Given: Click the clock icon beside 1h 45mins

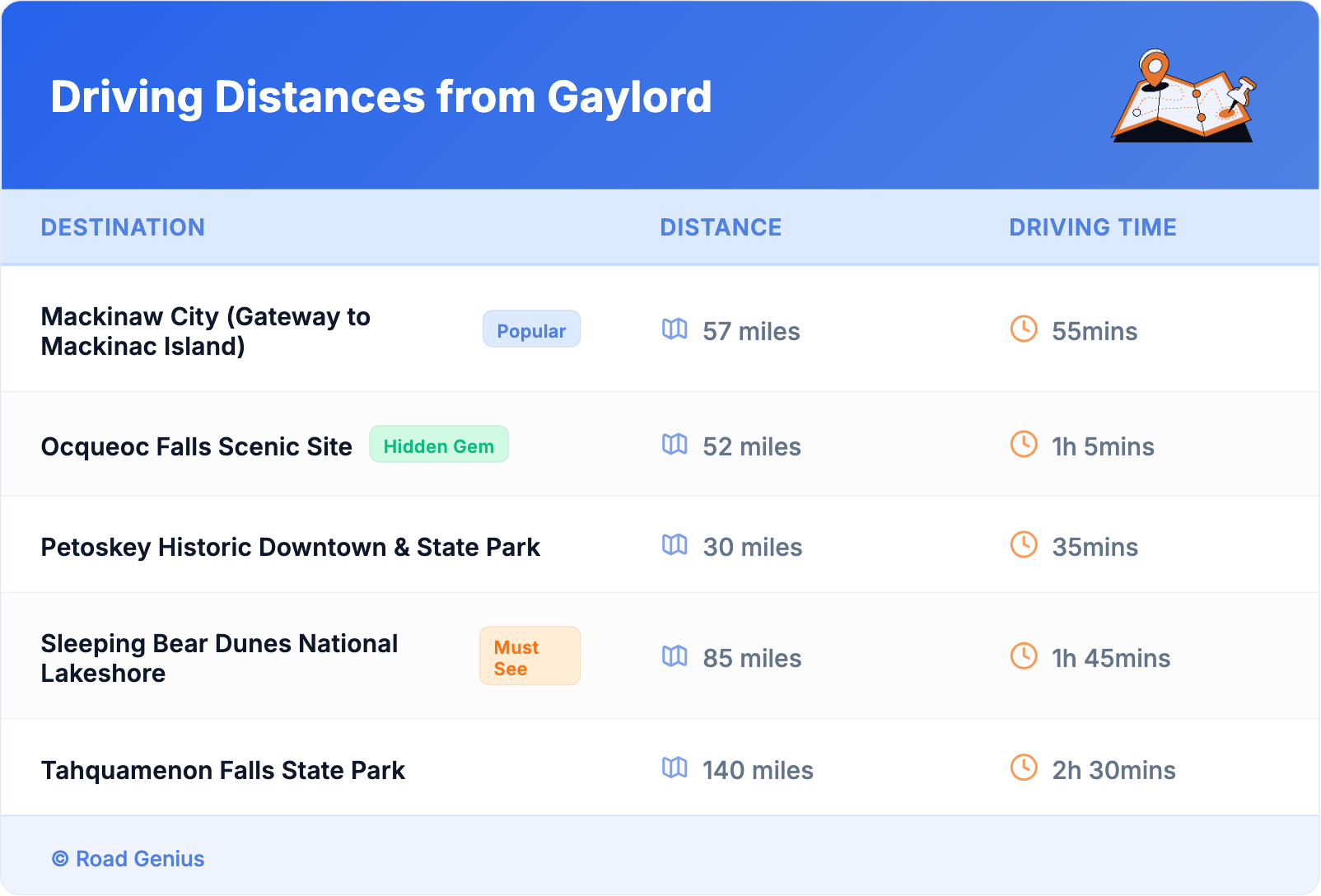Looking at the screenshot, I should (x=1024, y=656).
